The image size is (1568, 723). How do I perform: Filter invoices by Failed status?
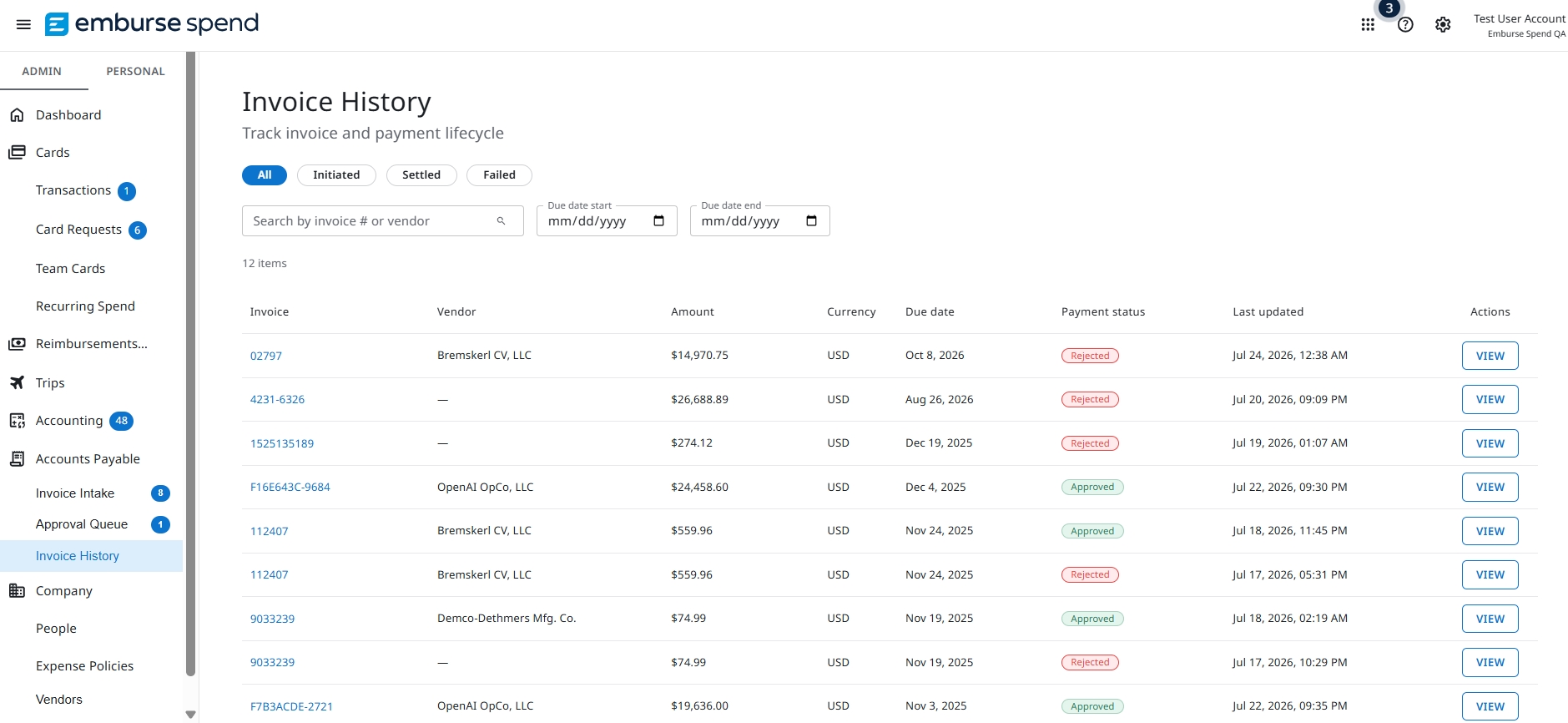point(499,174)
